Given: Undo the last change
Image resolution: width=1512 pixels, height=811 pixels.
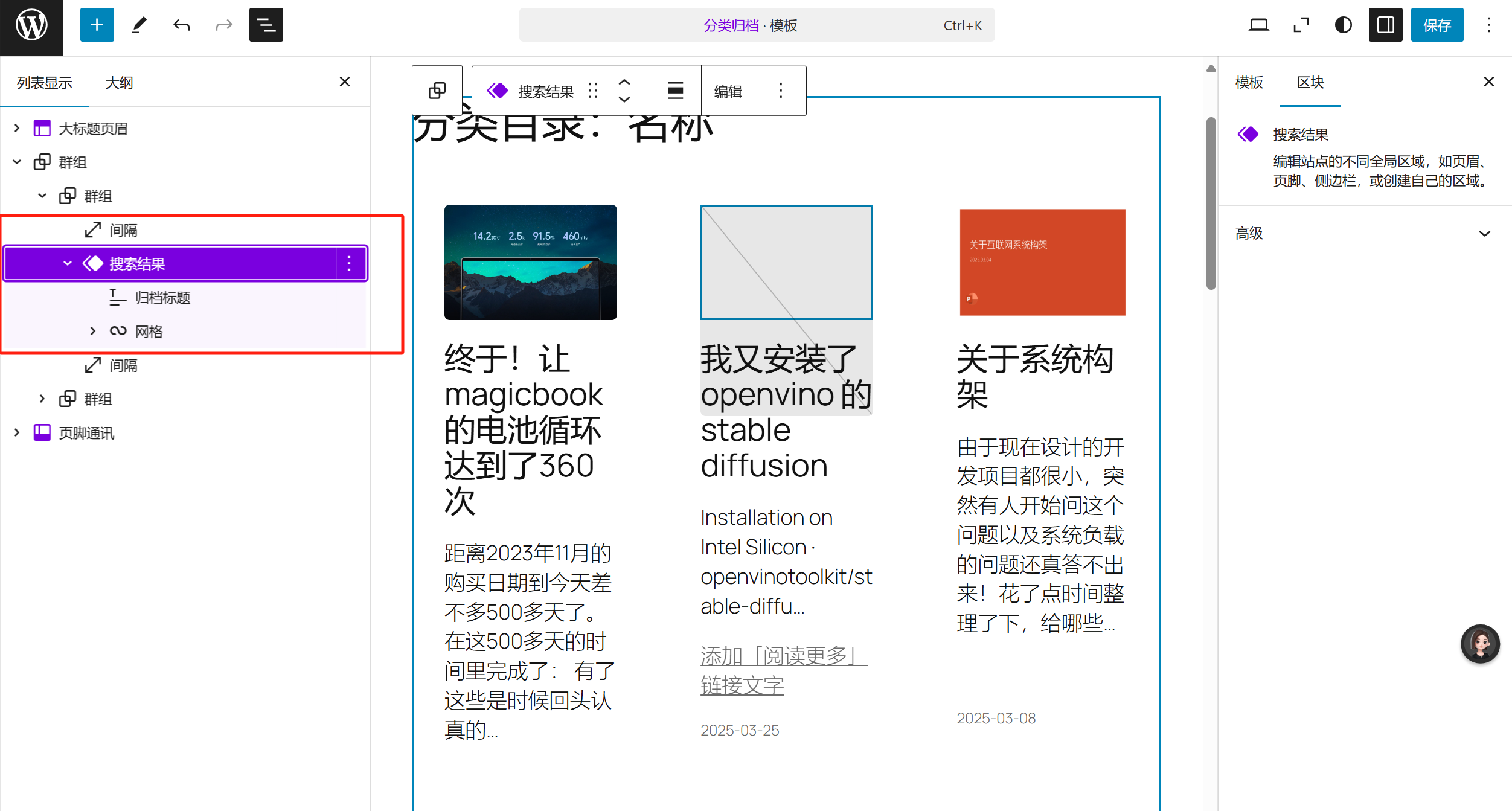Looking at the screenshot, I should coord(182,25).
